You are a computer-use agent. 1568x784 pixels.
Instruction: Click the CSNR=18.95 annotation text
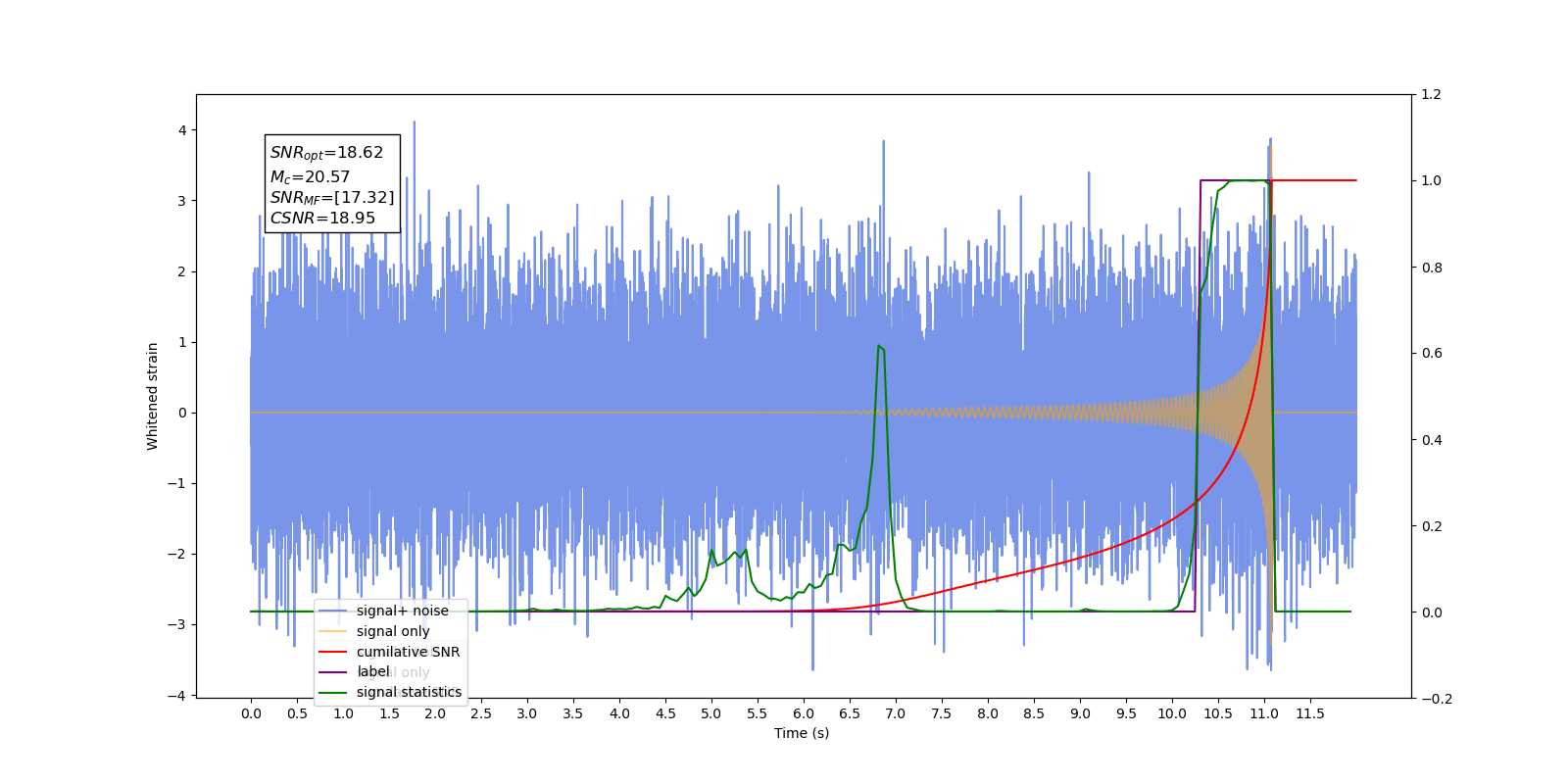pos(322,219)
